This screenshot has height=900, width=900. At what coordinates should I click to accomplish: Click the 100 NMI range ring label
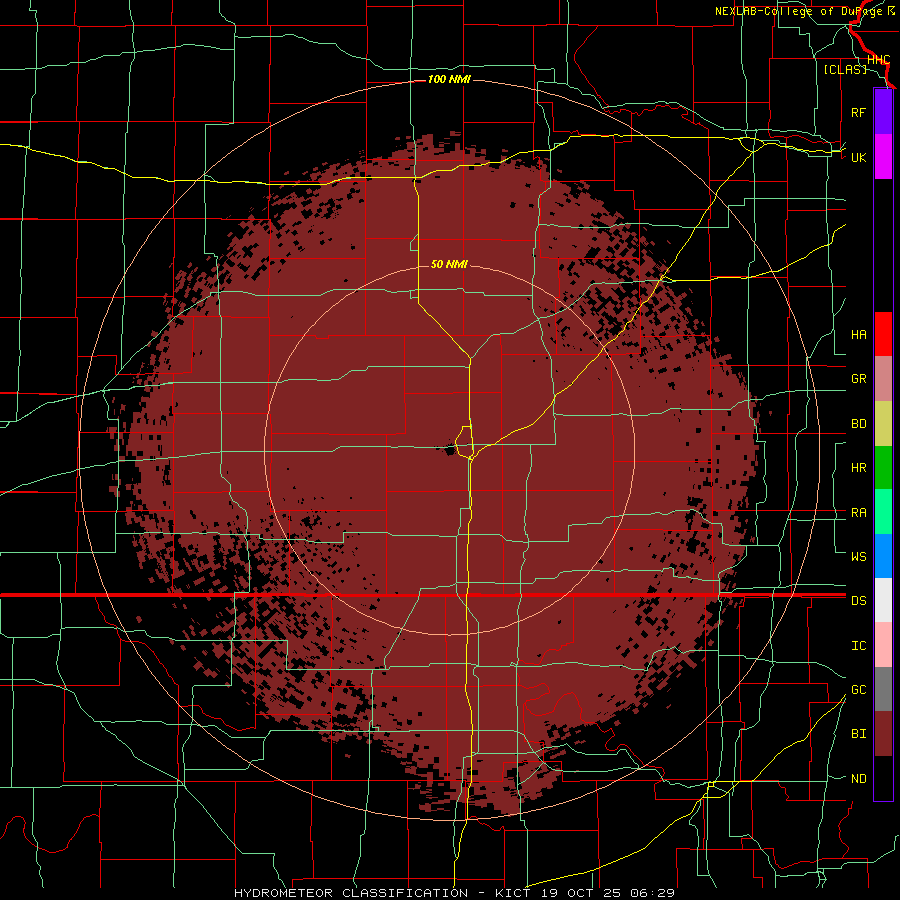click(x=449, y=79)
